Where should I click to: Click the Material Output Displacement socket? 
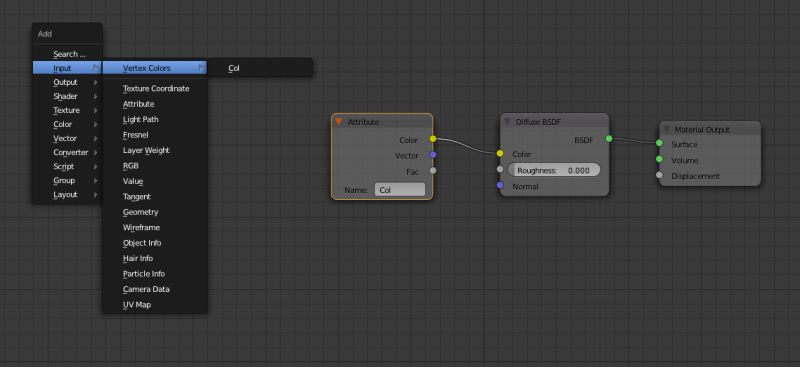coord(659,175)
